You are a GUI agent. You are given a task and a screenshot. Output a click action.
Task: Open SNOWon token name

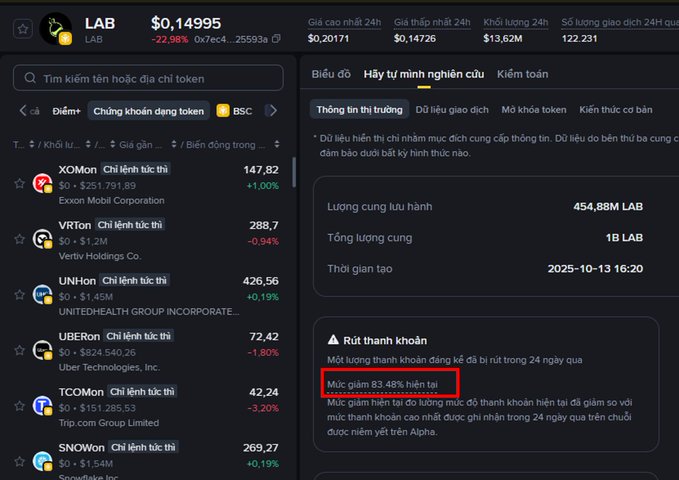(81, 448)
